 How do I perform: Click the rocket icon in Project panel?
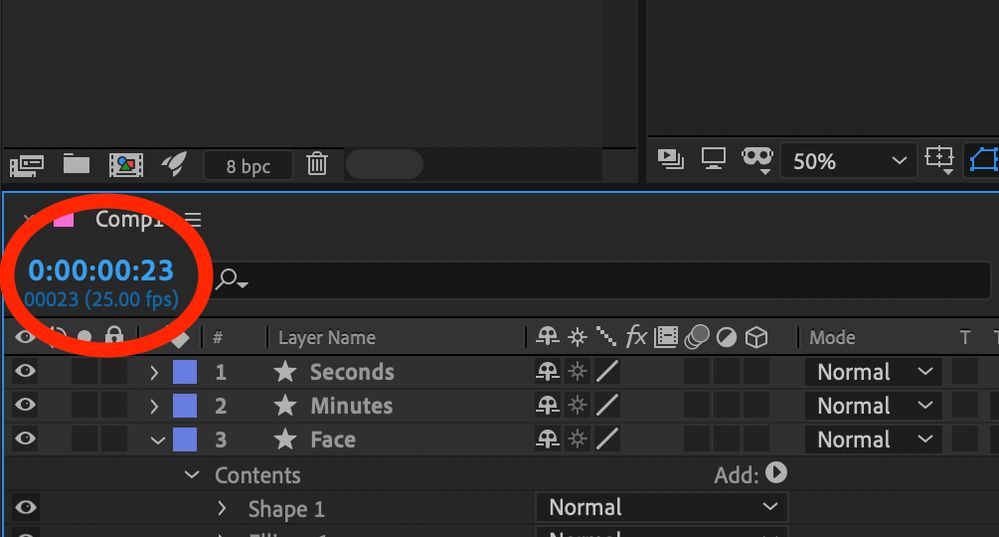coord(174,164)
